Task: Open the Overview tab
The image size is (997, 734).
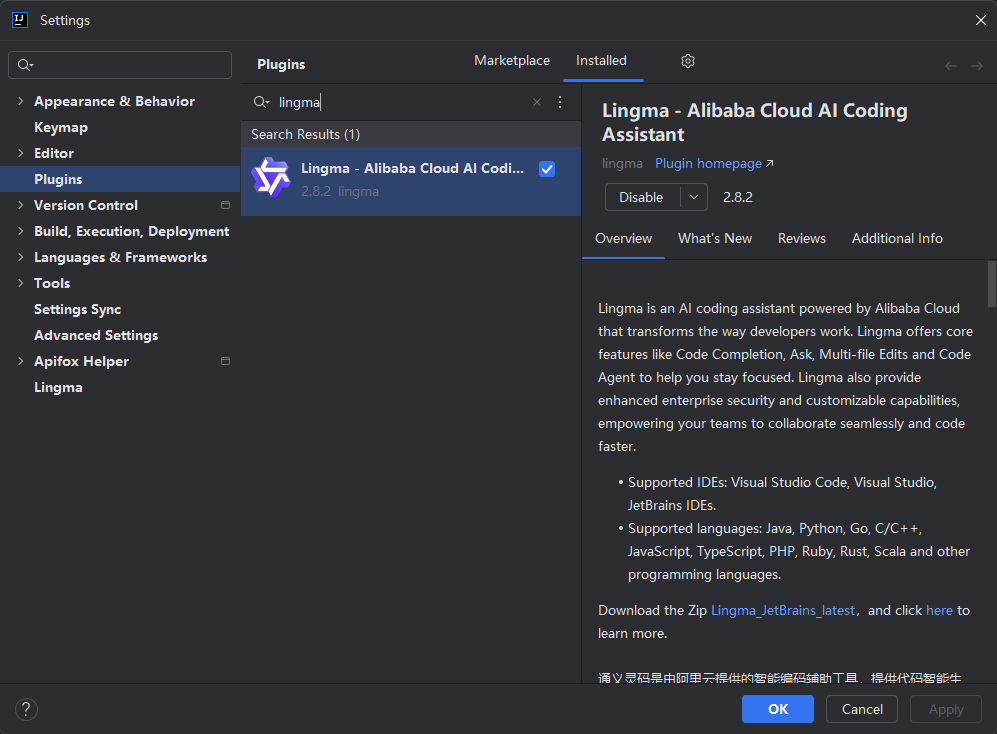Action: (x=623, y=239)
